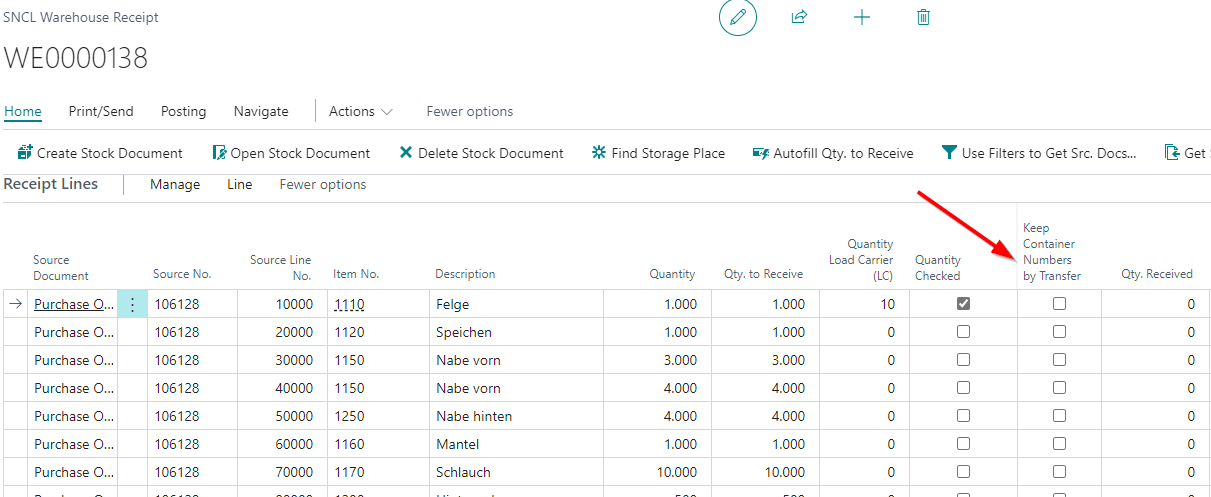
Task: Click the trash delete icon
Action: (x=923, y=18)
